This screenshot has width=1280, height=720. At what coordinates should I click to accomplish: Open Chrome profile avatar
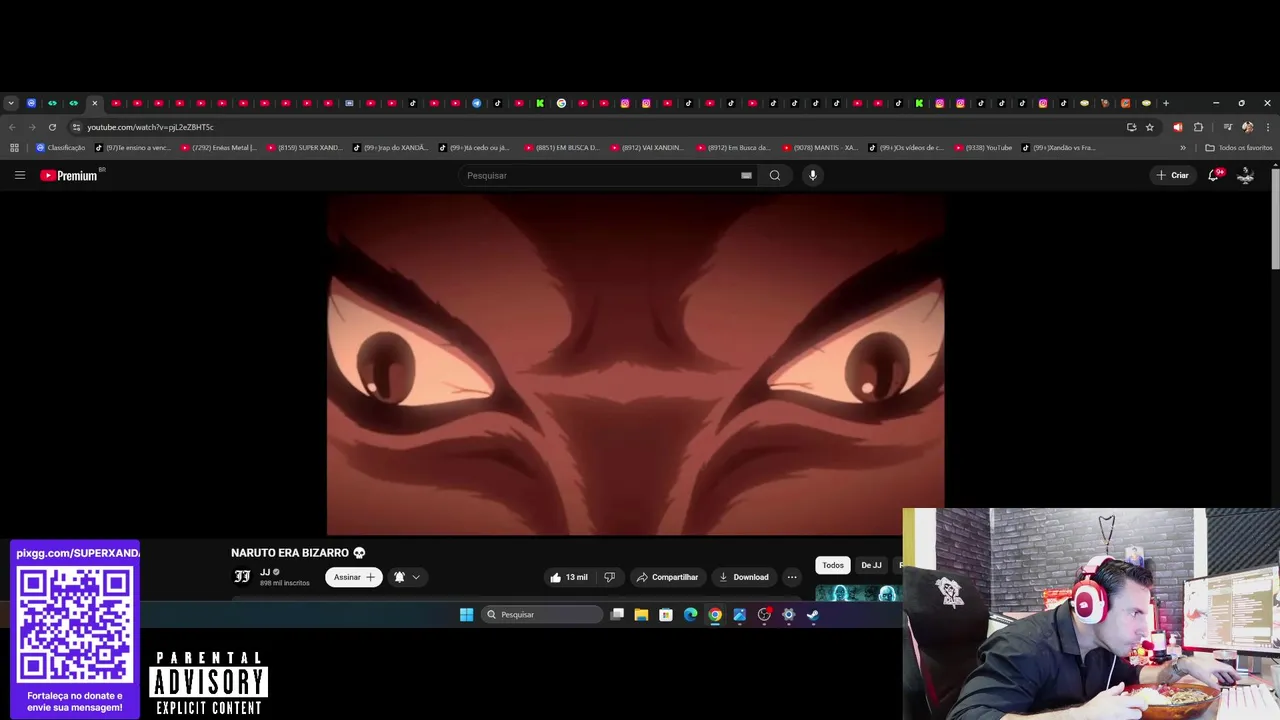pyautogui.click(x=1247, y=127)
